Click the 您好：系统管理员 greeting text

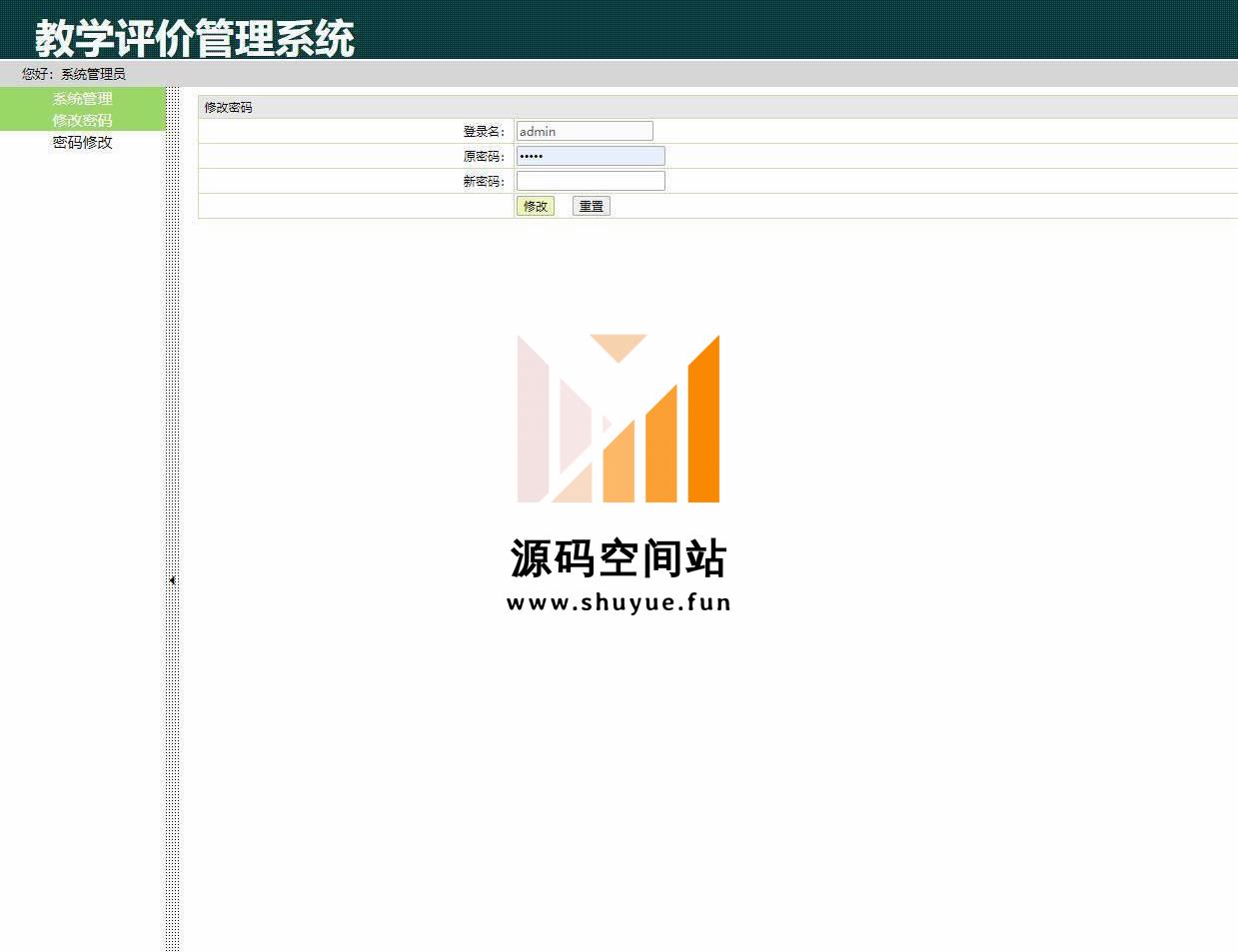coord(74,74)
